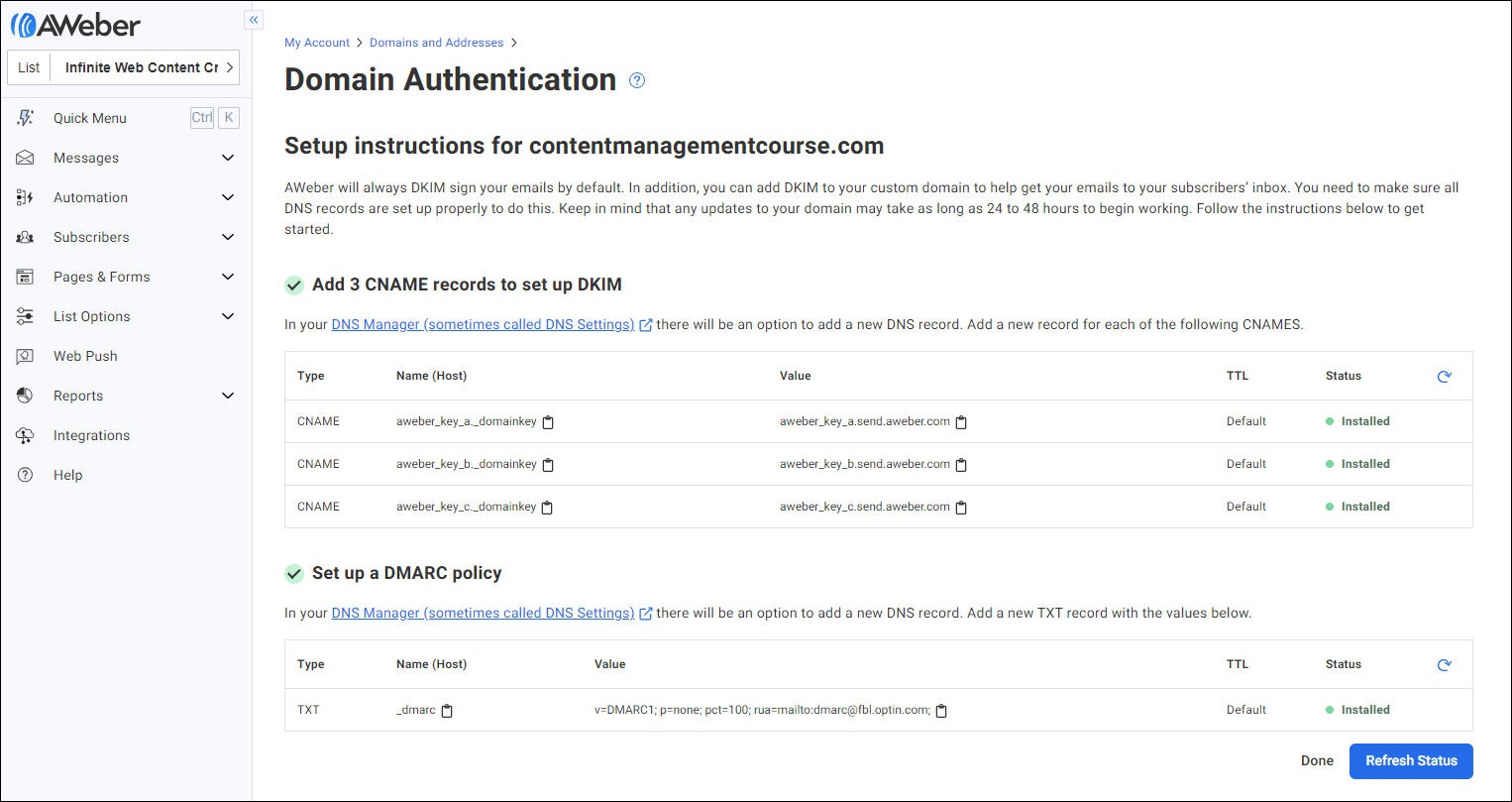1512x802 pixels.
Task: Click the 'Set up a DMARC policy' heading
Action: [406, 573]
